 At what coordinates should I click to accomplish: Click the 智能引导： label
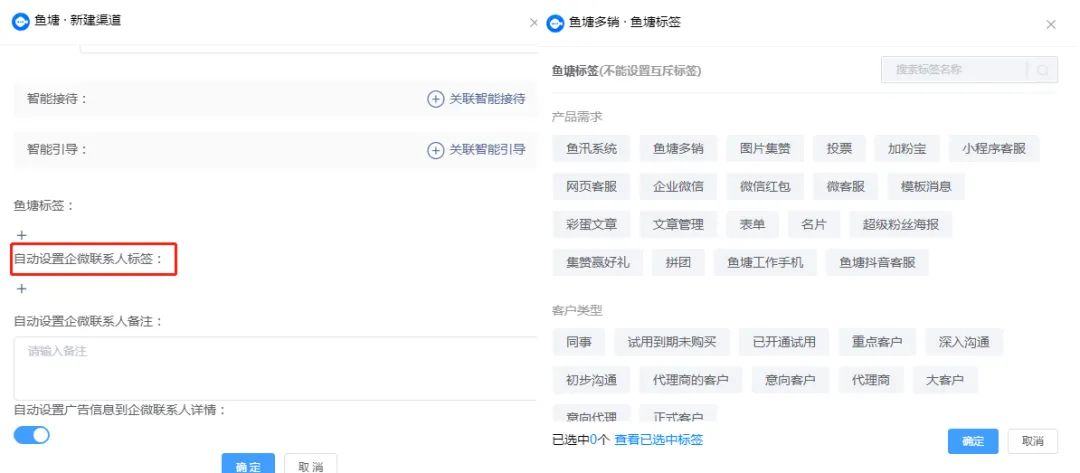pyautogui.click(x=57, y=149)
